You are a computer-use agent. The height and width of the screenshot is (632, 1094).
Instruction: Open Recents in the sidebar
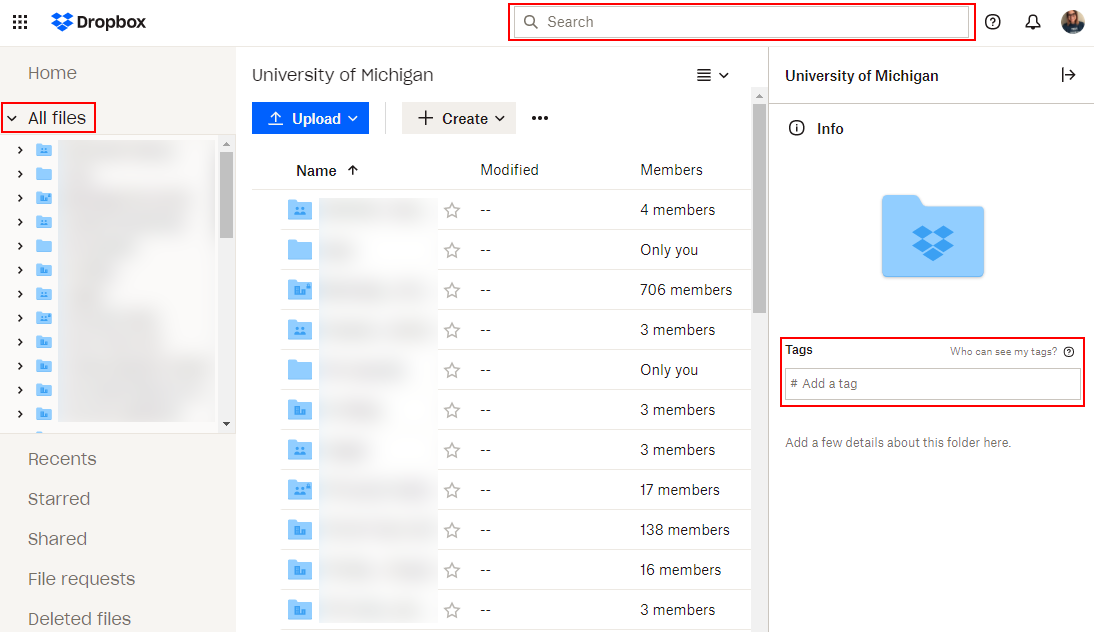(x=62, y=459)
